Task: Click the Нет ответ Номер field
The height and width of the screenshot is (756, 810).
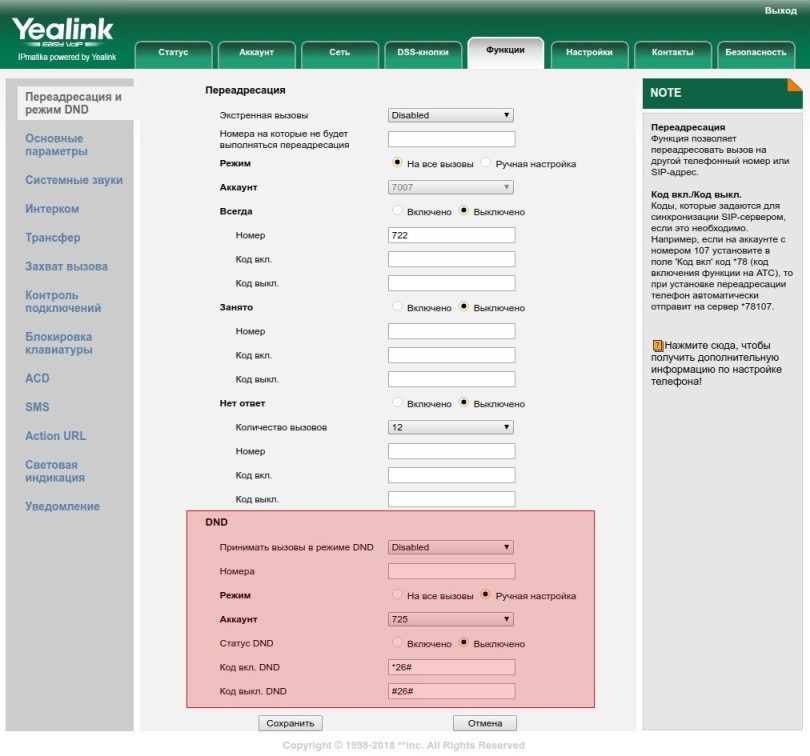Action: coord(451,451)
